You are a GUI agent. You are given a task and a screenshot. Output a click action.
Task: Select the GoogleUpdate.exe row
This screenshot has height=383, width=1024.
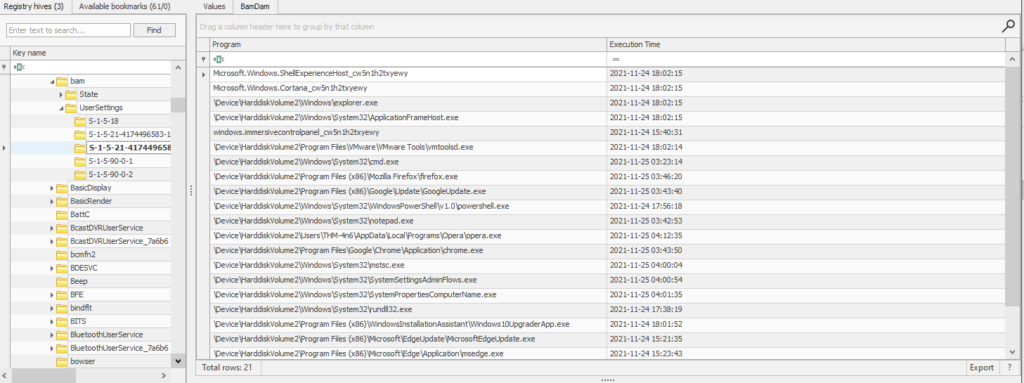607,191
